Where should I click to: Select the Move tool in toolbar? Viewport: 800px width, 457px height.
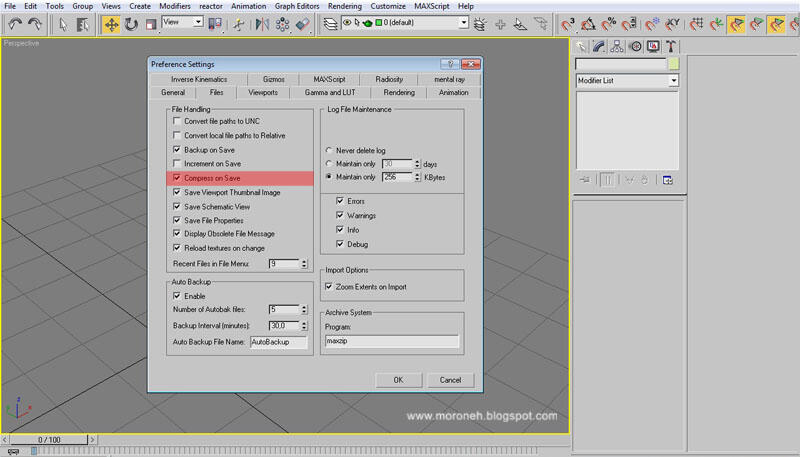click(x=111, y=23)
